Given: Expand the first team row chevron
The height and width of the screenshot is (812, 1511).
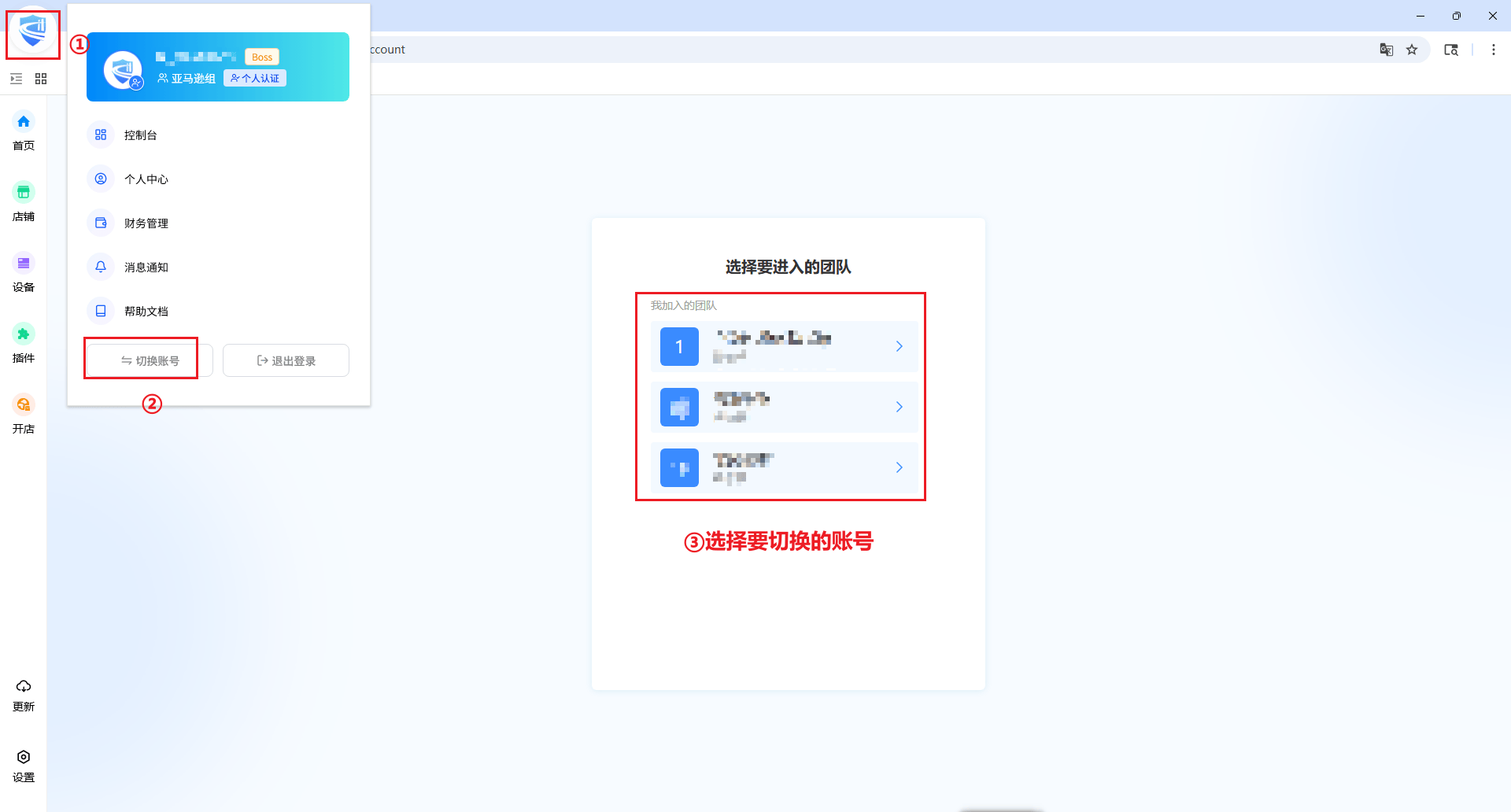Looking at the screenshot, I should point(899,346).
